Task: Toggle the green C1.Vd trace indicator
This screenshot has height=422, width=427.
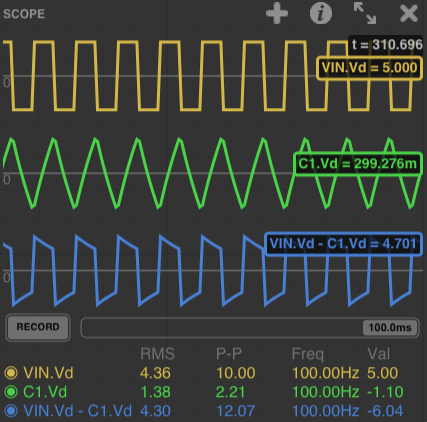Action: coord(11,392)
